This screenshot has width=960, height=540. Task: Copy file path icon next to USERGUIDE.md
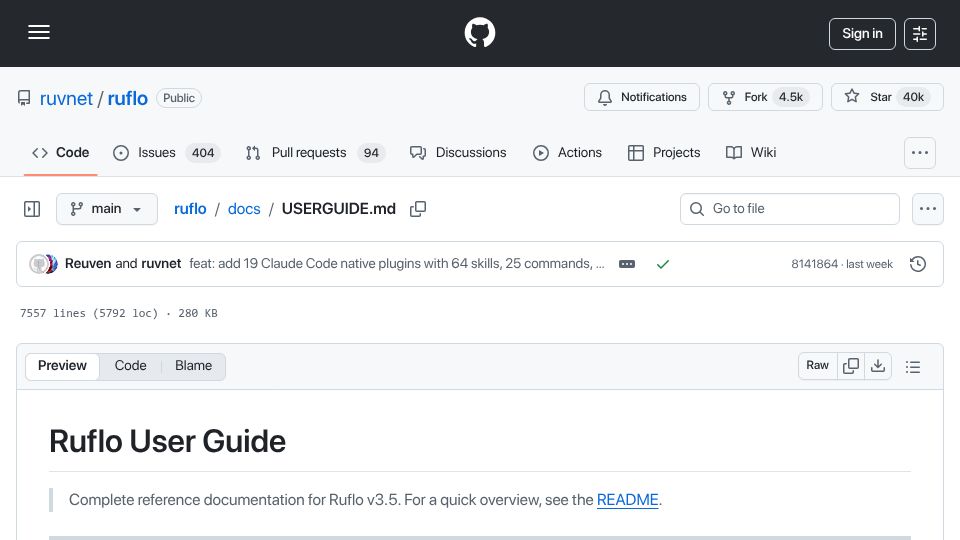coord(418,209)
